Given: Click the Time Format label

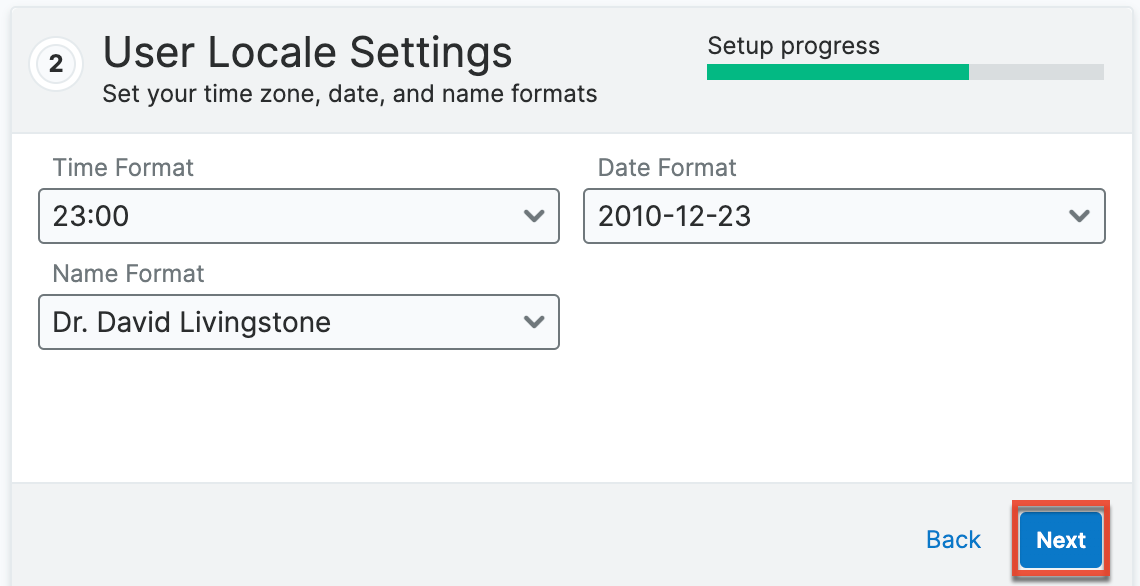Looking at the screenshot, I should pyautogui.click(x=122, y=168).
